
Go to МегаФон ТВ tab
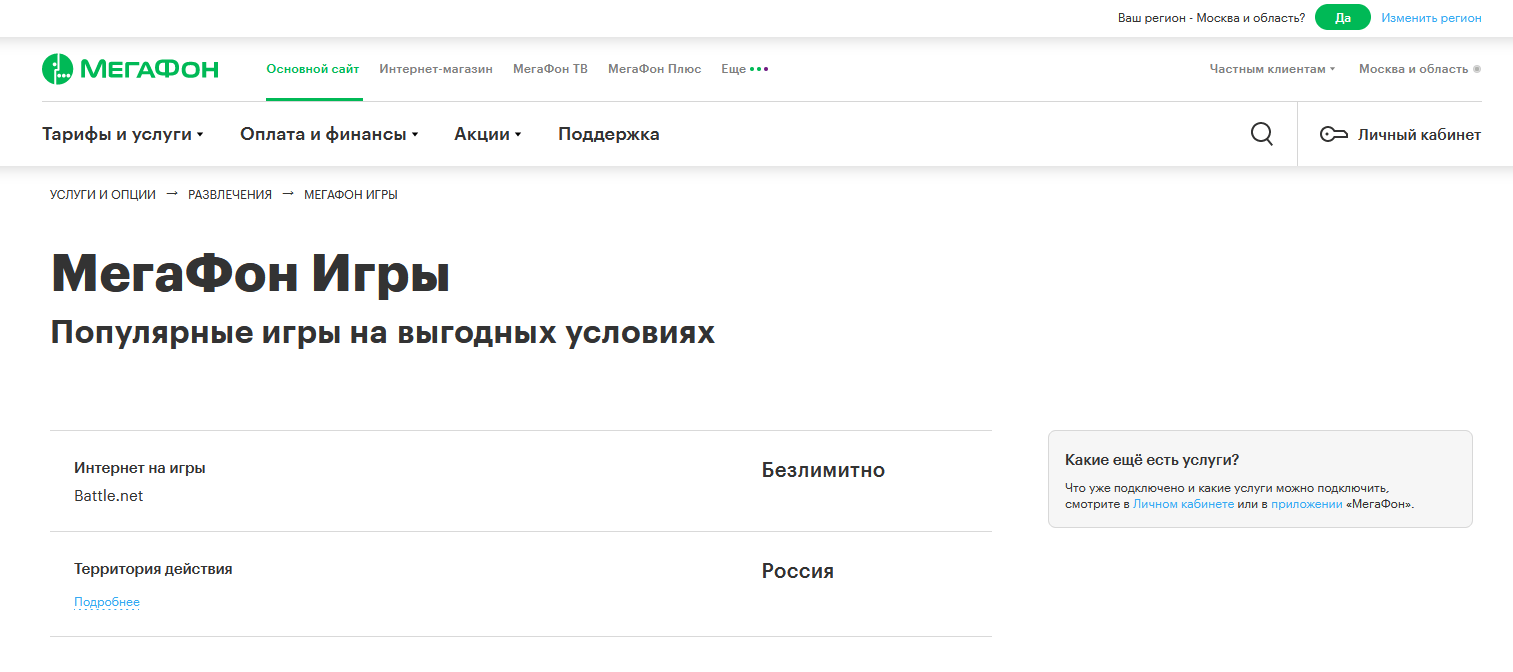coord(550,69)
